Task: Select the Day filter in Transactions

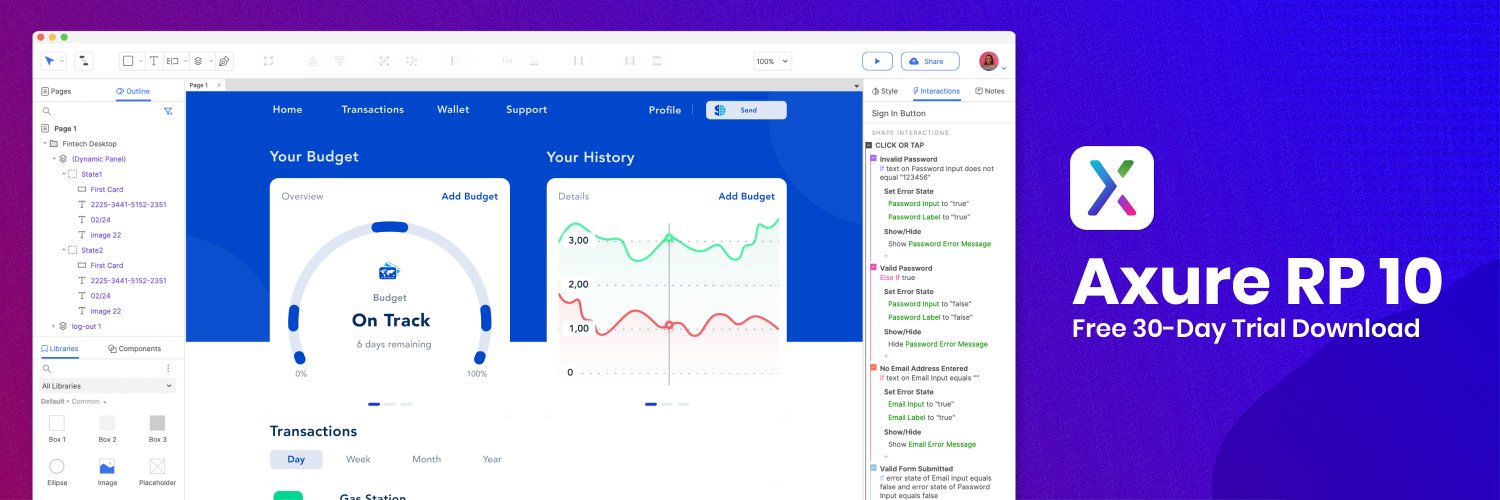Action: pos(296,459)
